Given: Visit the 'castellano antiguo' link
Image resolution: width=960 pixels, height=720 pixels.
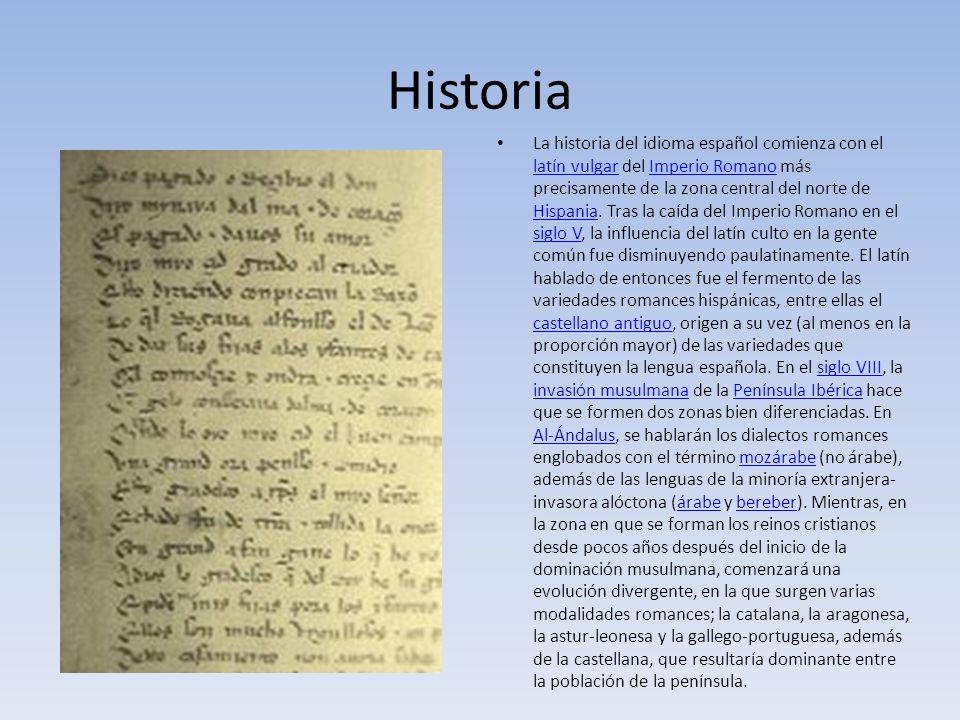Looking at the screenshot, I should click(x=602, y=323).
